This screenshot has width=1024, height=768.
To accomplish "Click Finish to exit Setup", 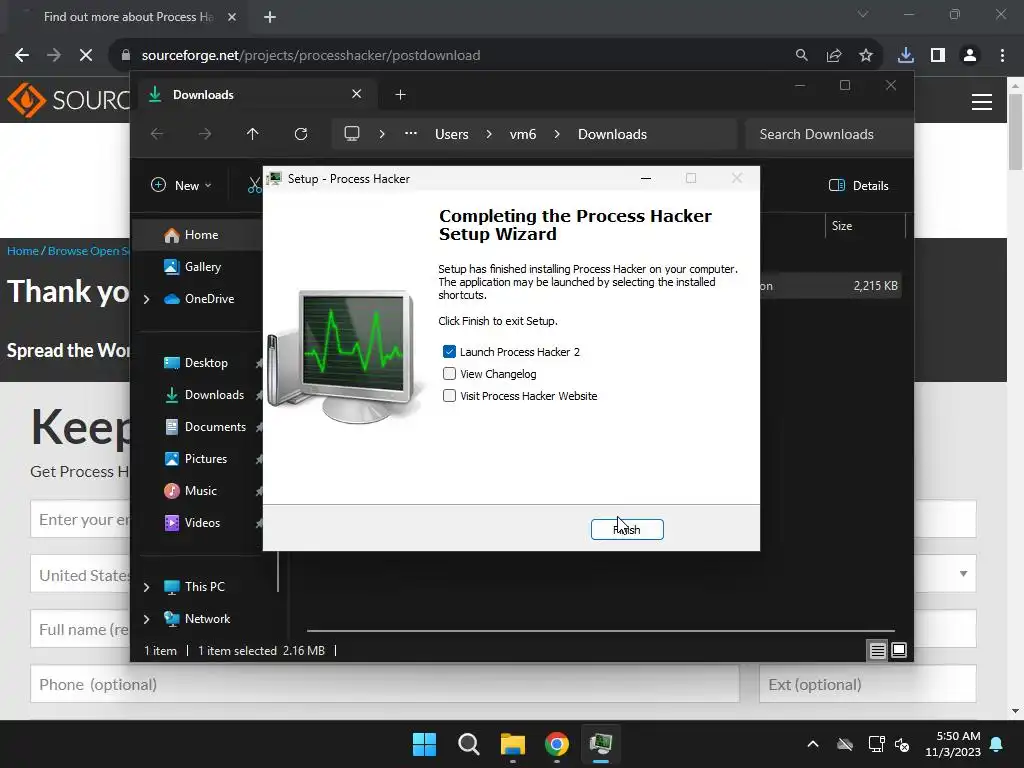I will tap(627, 530).
